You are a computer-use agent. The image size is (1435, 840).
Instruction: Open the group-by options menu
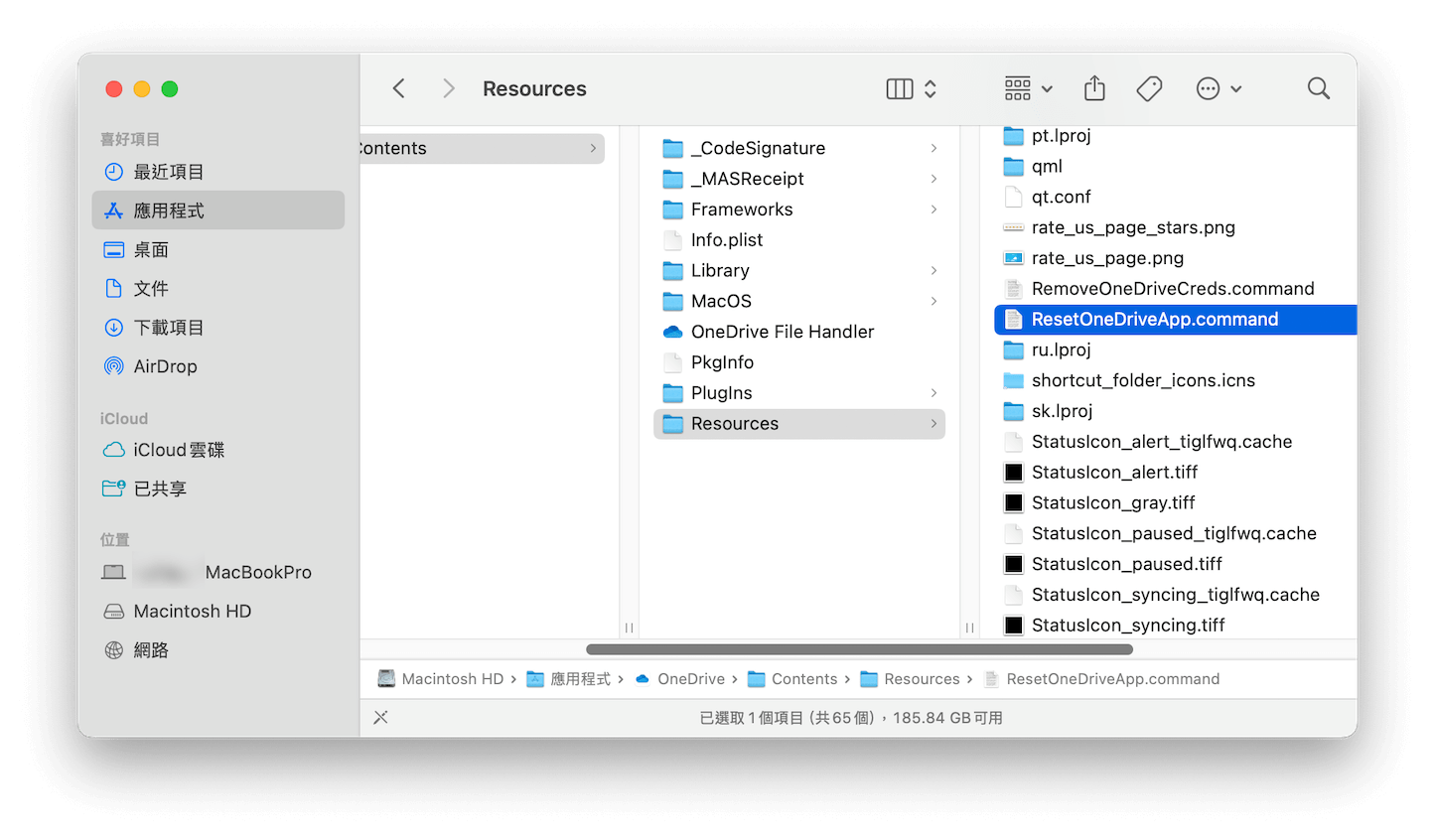coord(1028,88)
